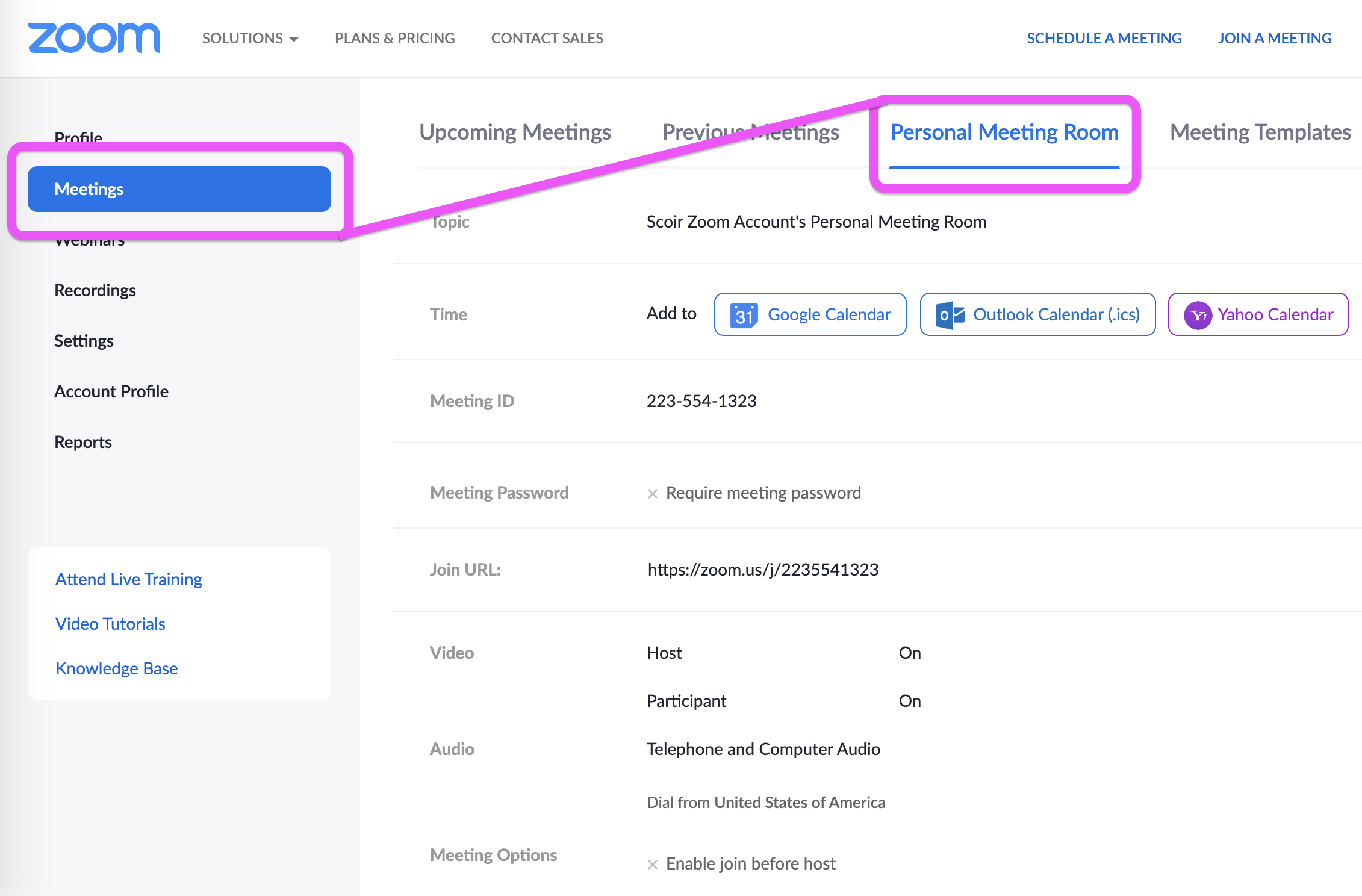Open Recordings in the sidebar
This screenshot has height=896, width=1362.
coord(95,290)
